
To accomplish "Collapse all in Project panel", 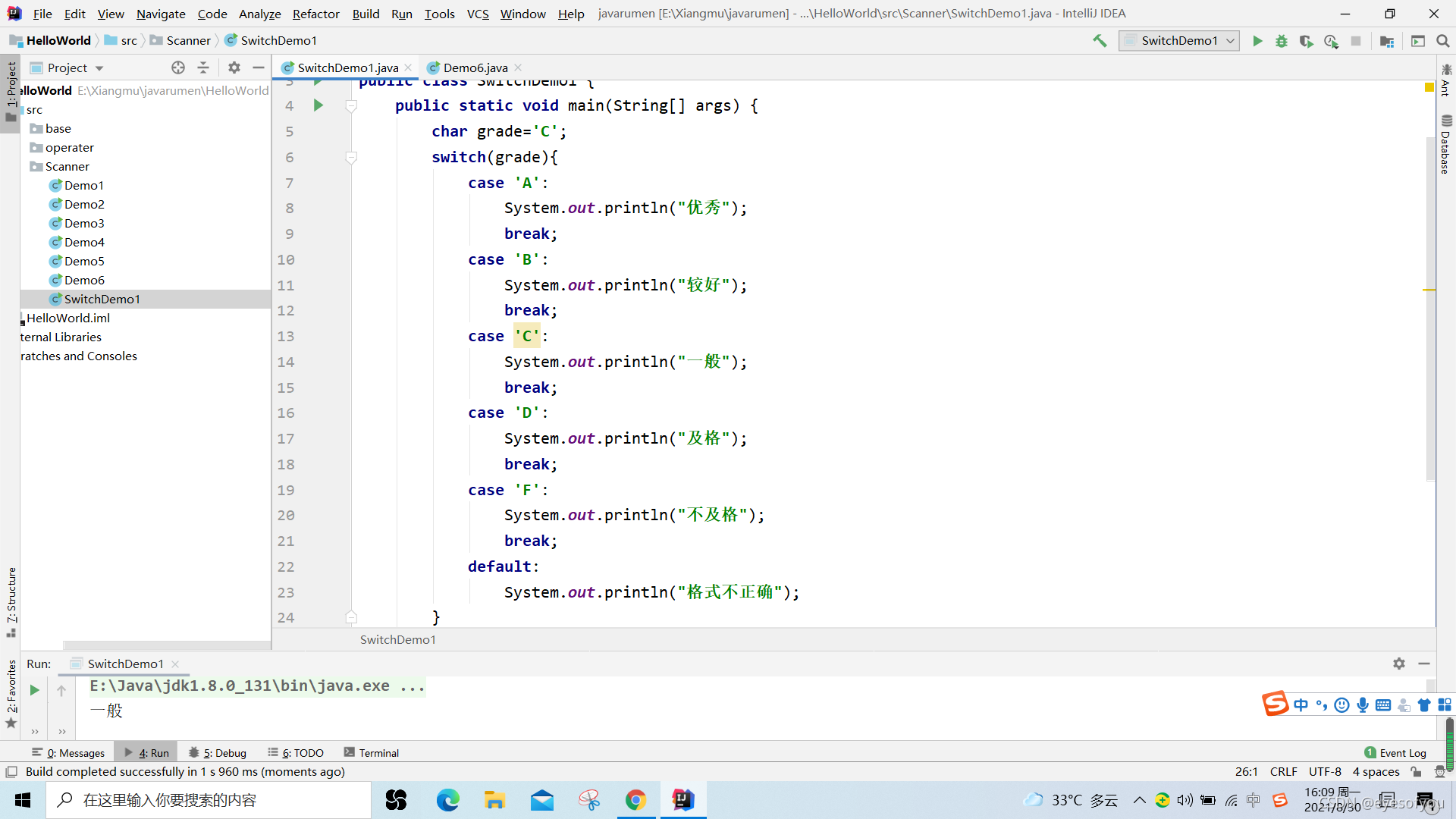I will pos(203,67).
